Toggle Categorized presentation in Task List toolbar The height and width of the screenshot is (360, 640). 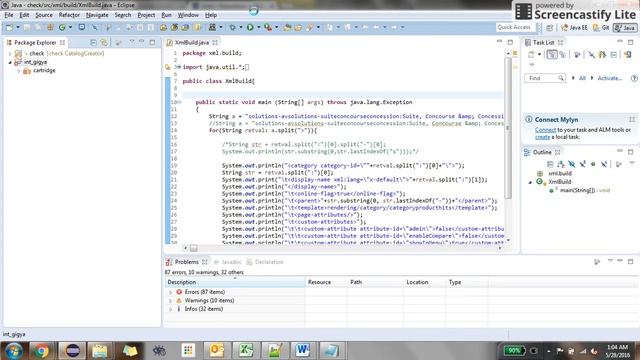(552, 55)
